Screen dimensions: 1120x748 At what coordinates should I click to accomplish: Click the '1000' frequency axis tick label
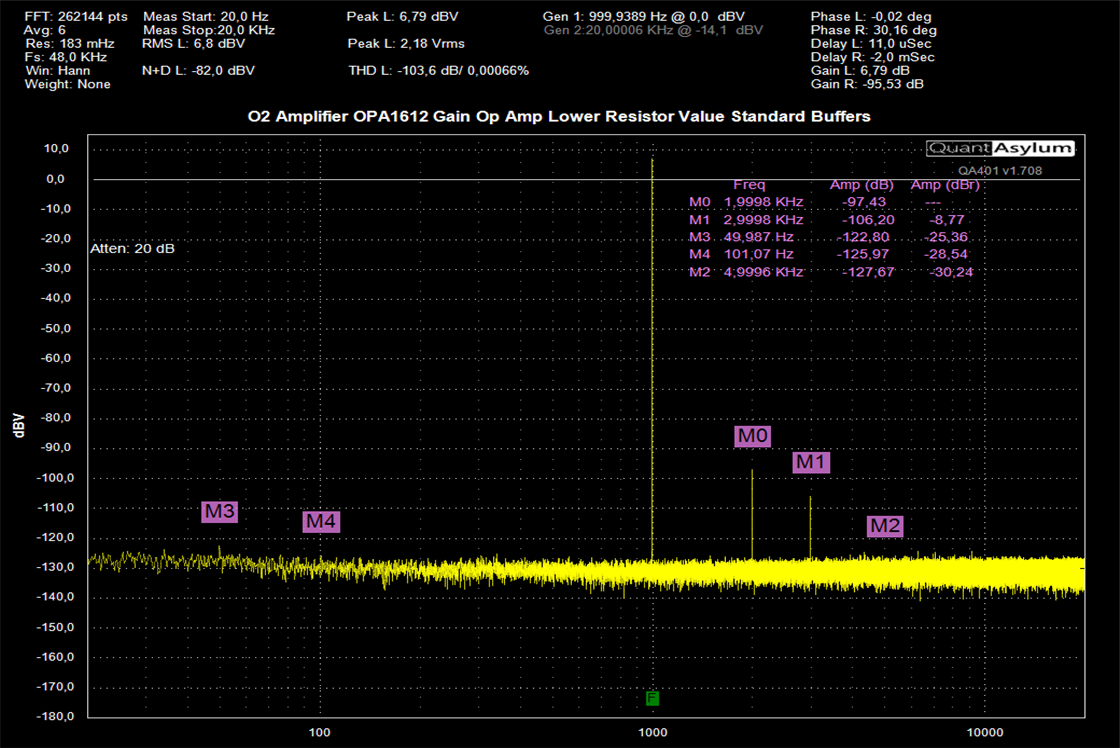[x=652, y=732]
